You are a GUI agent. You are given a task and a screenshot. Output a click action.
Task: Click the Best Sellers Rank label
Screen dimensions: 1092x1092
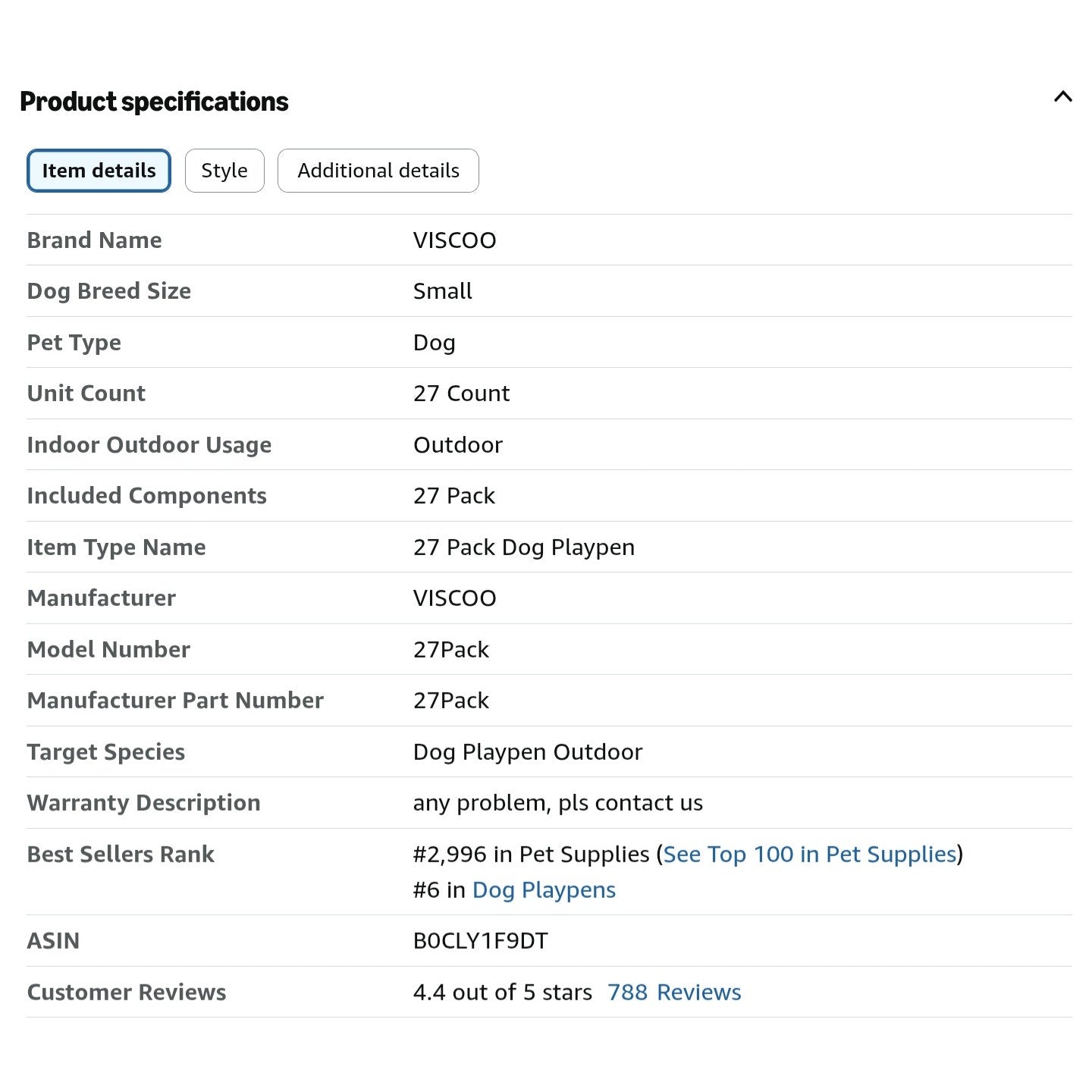pyautogui.click(x=121, y=855)
